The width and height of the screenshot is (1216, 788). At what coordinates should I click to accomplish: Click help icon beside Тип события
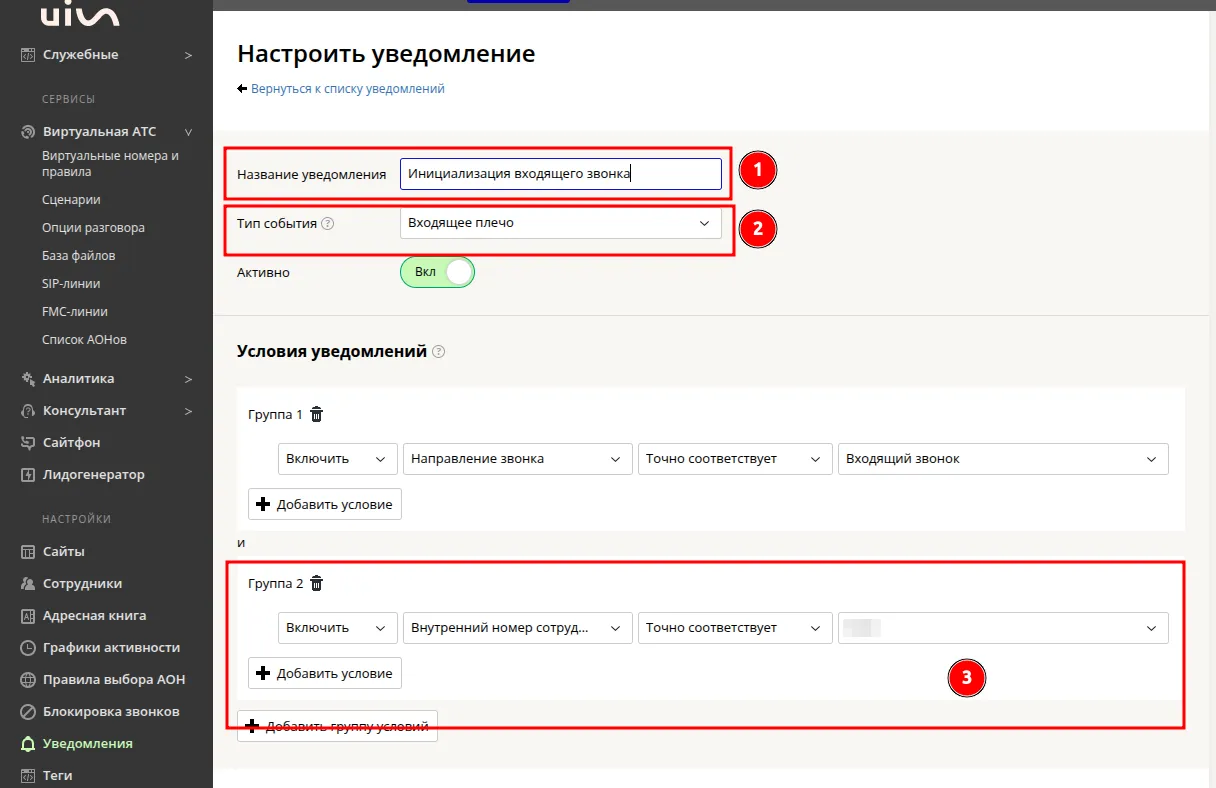328,224
